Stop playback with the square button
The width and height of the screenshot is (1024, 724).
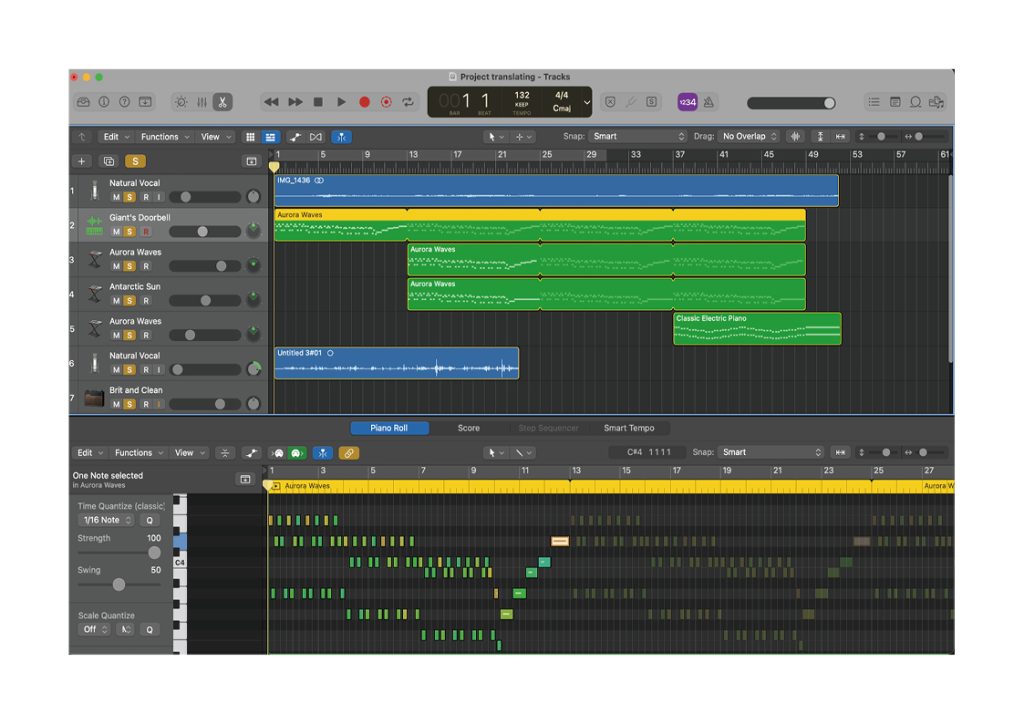pos(318,102)
